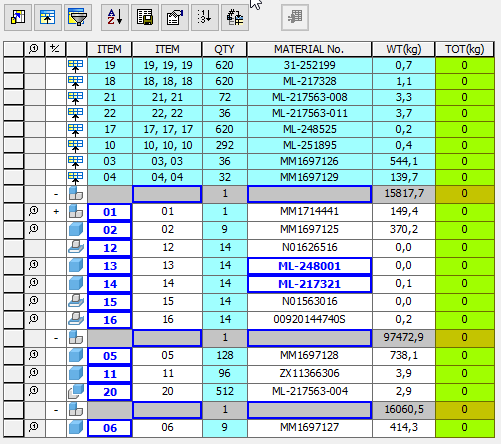Collapse the 97472,9 kg assembly group
501x444 pixels.
[x=56, y=338]
